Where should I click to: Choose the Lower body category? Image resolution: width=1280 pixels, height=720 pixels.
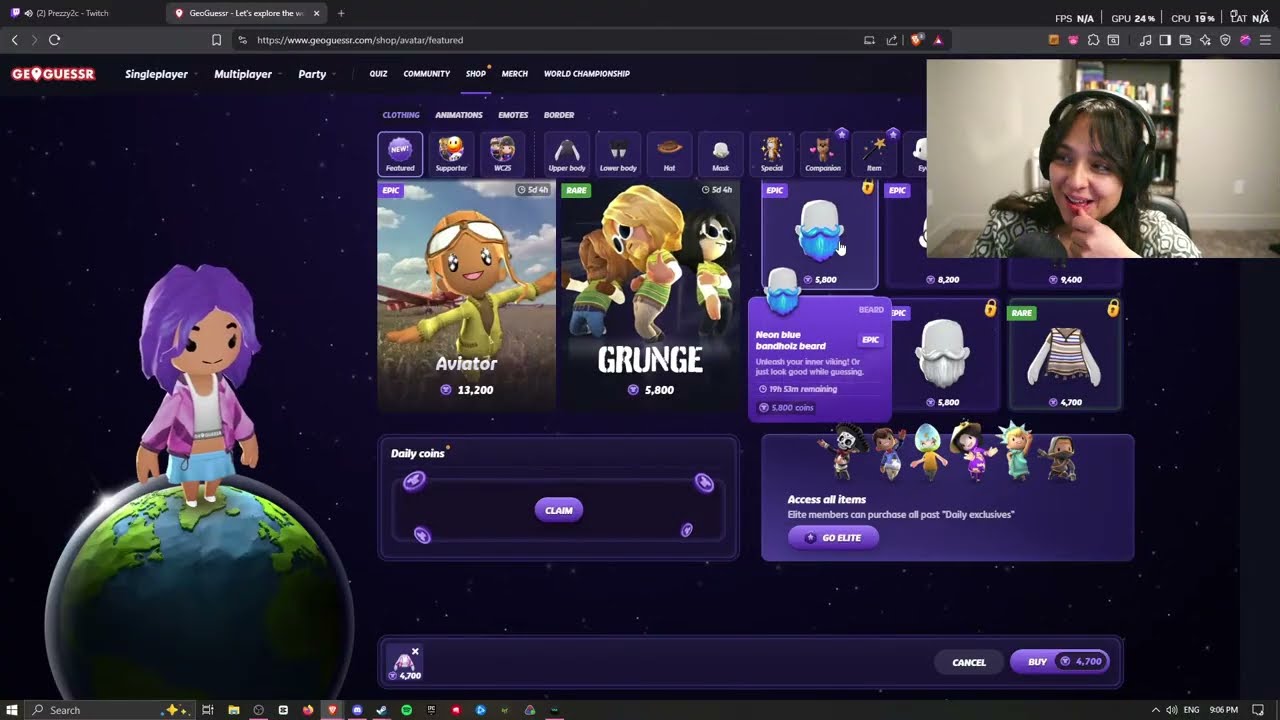[618, 154]
